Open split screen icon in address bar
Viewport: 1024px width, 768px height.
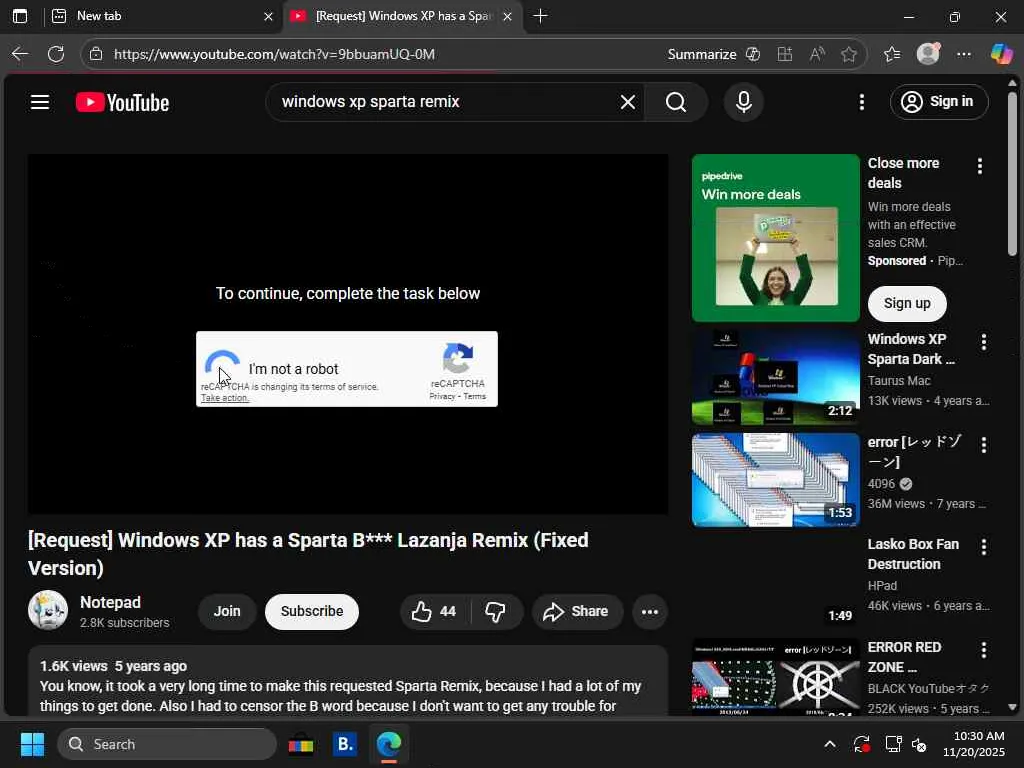(x=785, y=54)
